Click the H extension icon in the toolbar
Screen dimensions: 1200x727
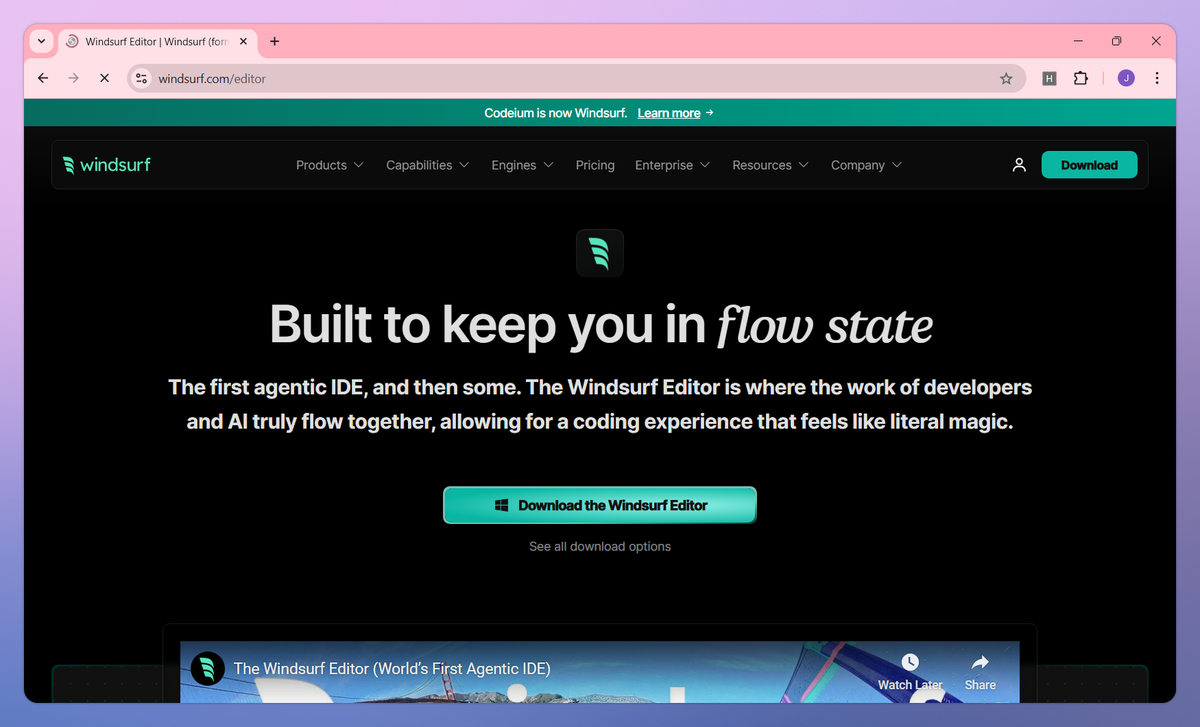pyautogui.click(x=1049, y=78)
